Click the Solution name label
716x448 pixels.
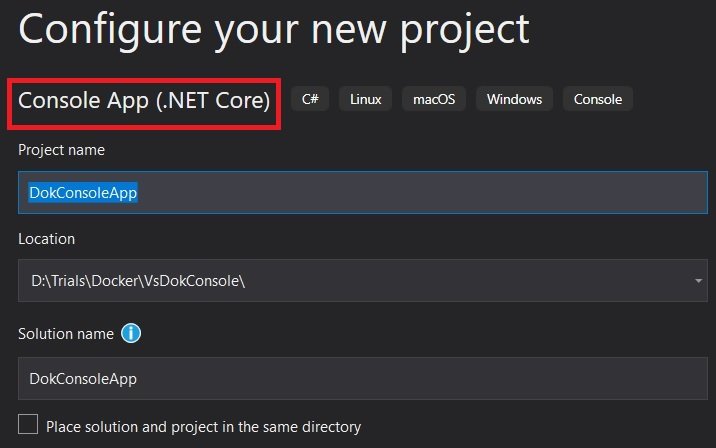pos(66,334)
